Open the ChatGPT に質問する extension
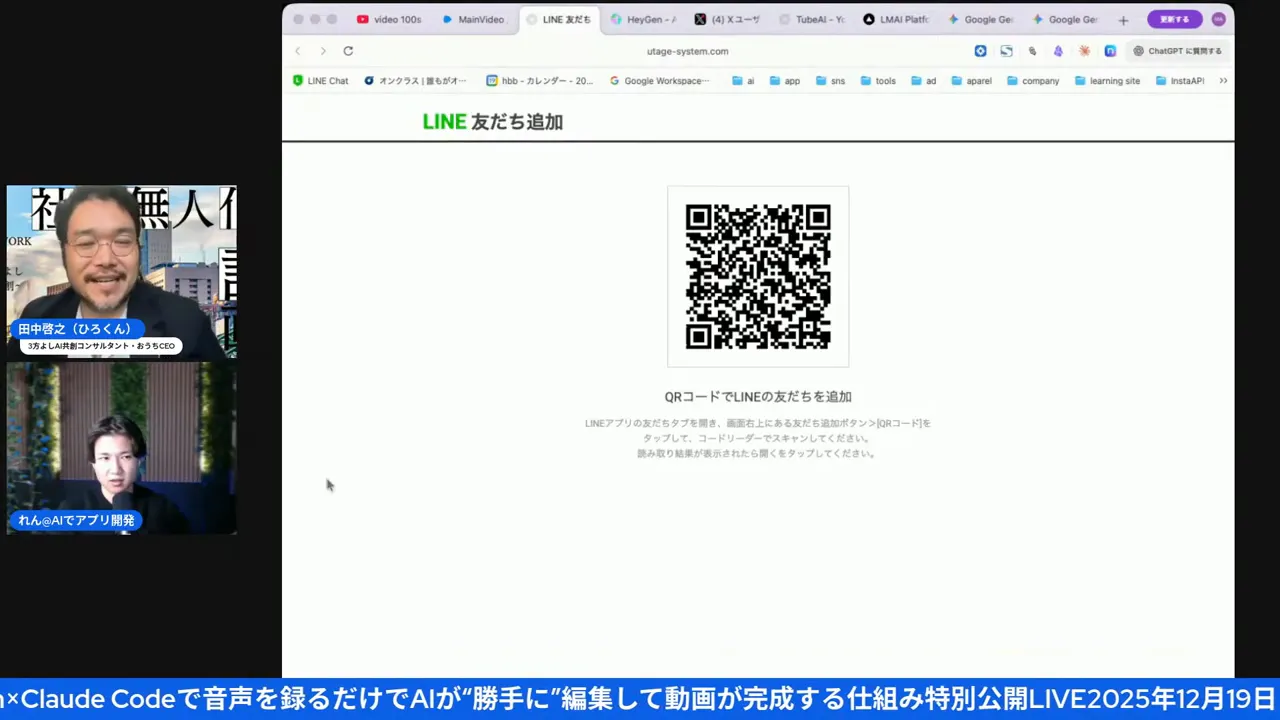 pyautogui.click(x=1178, y=51)
